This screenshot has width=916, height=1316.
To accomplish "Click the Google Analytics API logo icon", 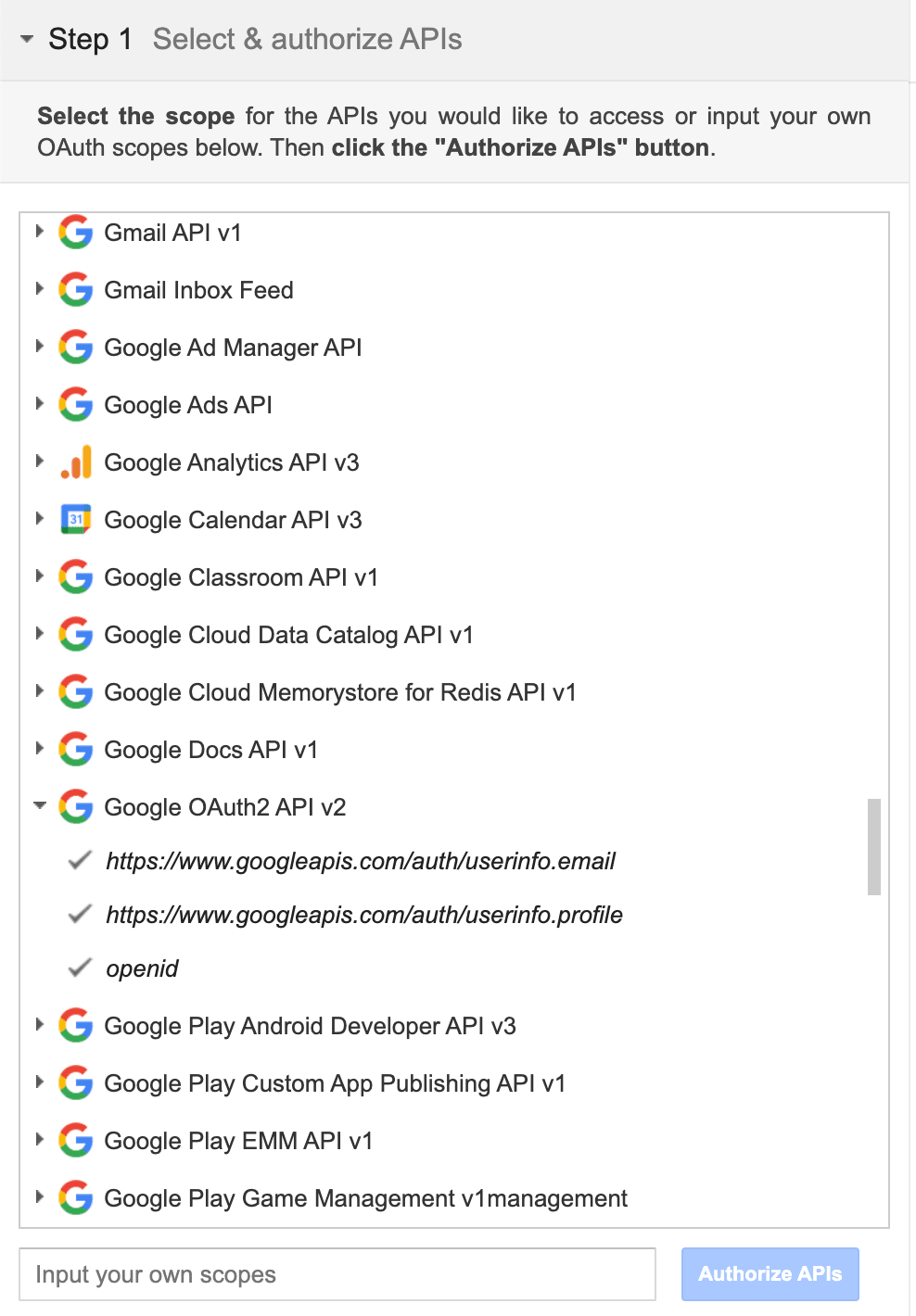I will click(x=76, y=462).
